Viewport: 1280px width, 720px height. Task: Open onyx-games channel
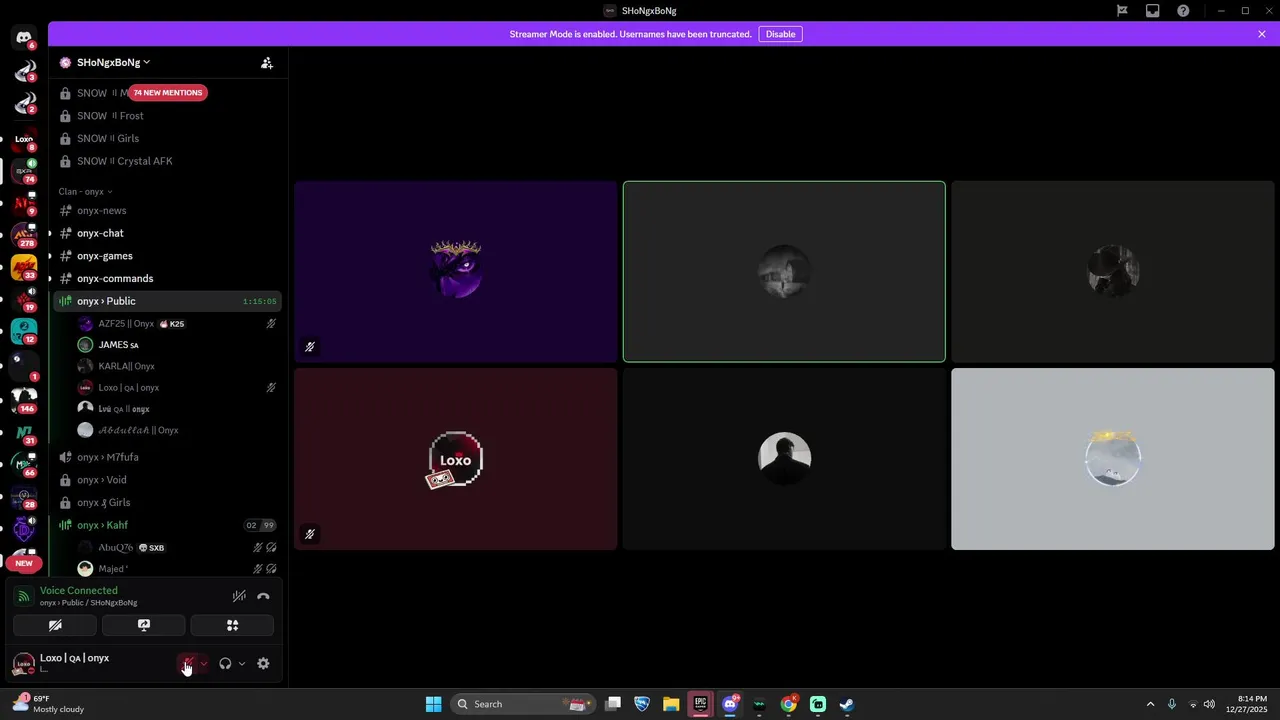point(167,256)
